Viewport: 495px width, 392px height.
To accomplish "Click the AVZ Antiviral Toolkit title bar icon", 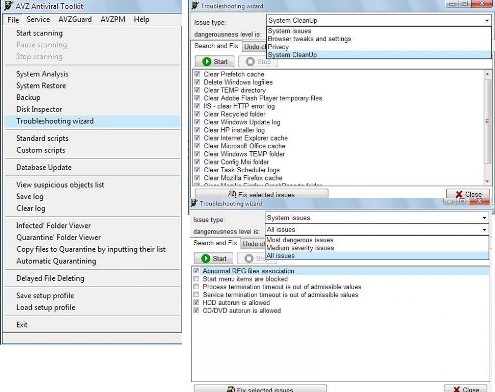I will point(8,5).
